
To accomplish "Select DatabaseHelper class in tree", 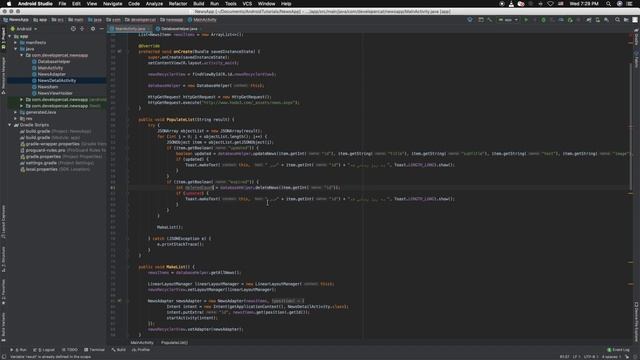I will [54, 62].
